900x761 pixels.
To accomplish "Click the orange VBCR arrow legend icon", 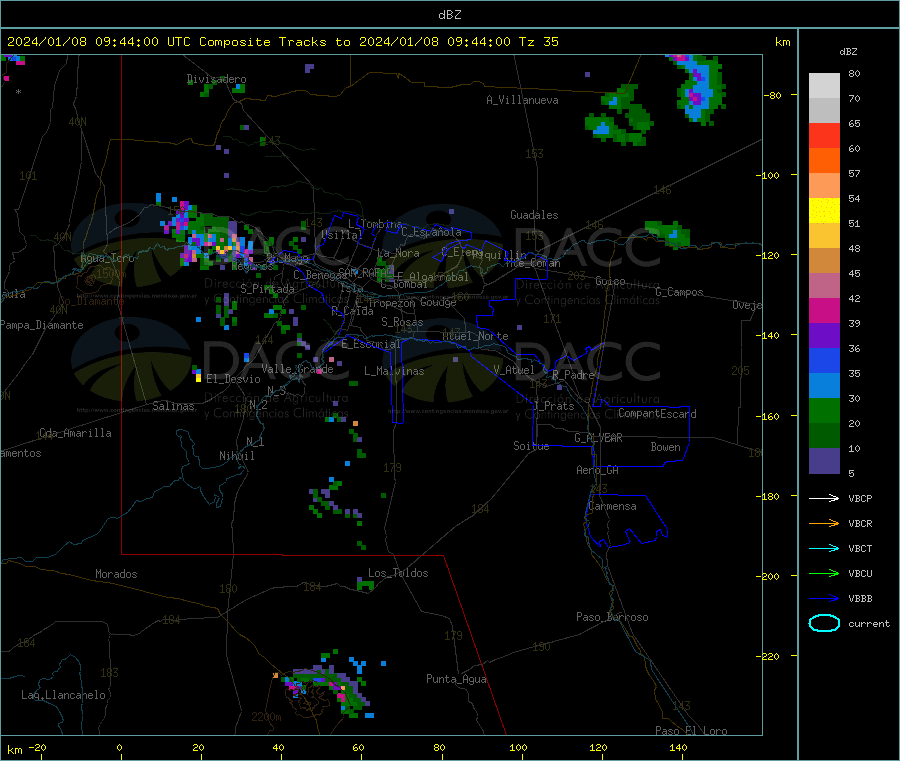I will (x=824, y=523).
